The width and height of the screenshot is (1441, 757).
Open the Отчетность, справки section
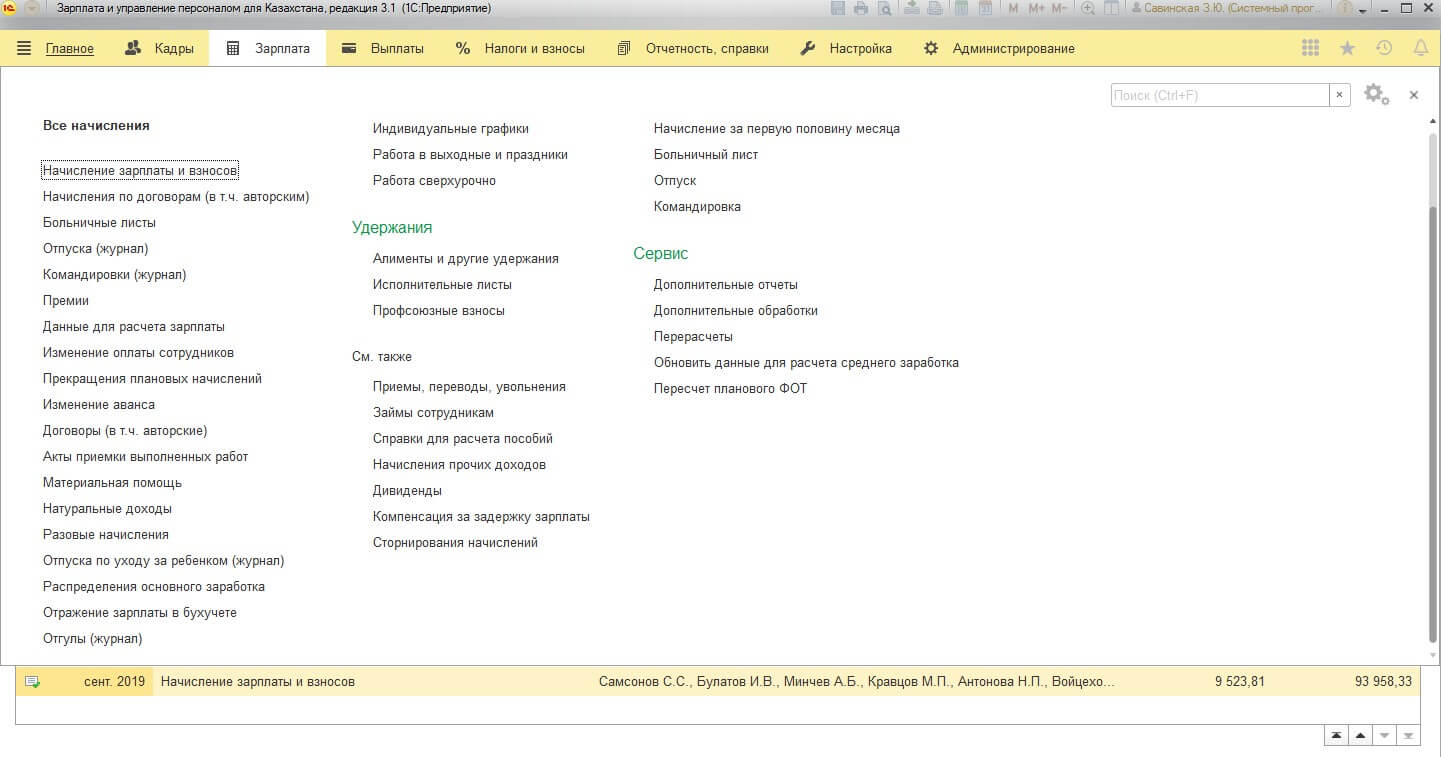click(693, 48)
